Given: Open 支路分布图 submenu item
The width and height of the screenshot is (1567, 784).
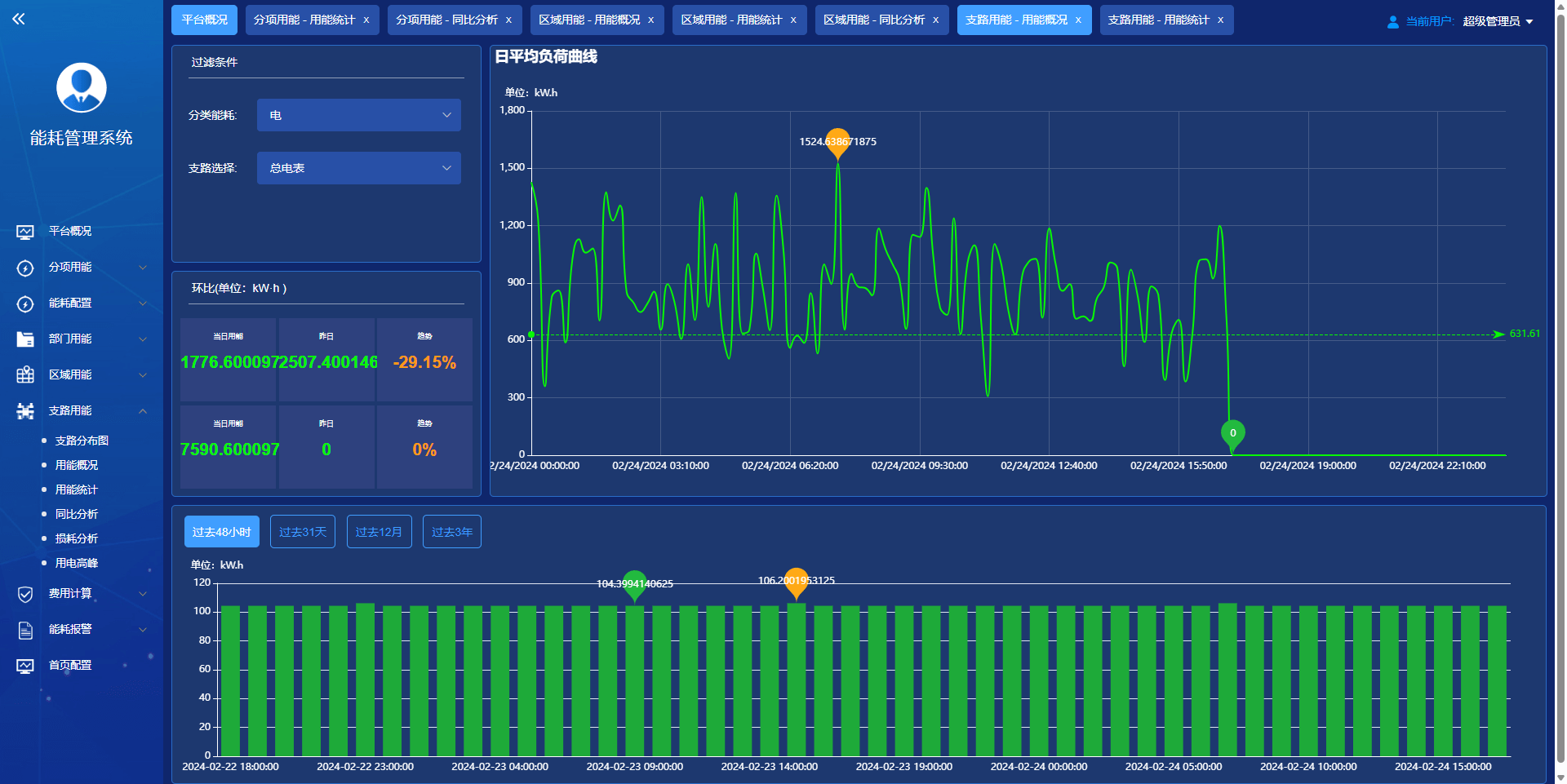Looking at the screenshot, I should click(x=82, y=441).
